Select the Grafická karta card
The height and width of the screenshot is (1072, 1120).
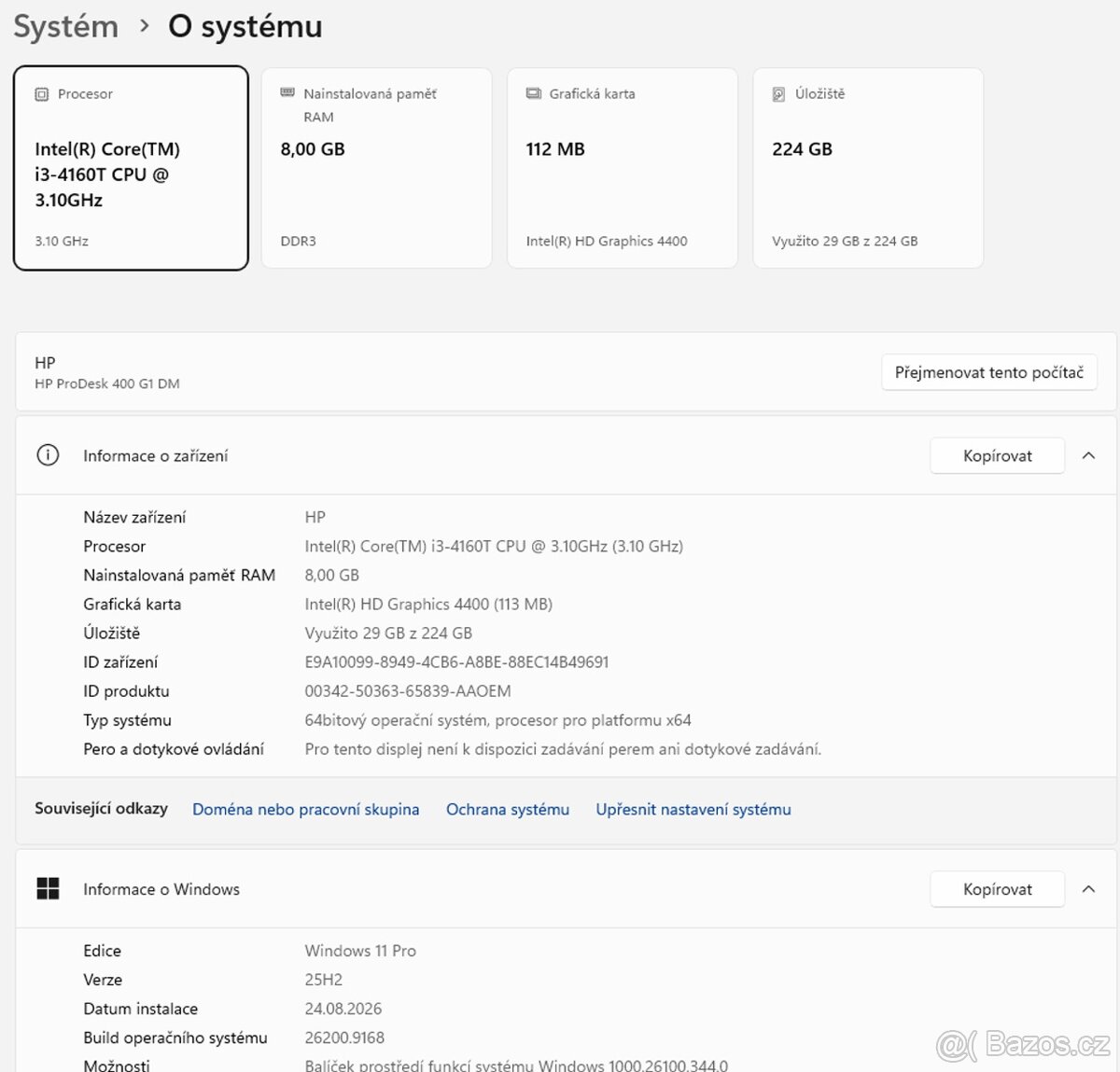[x=623, y=168]
